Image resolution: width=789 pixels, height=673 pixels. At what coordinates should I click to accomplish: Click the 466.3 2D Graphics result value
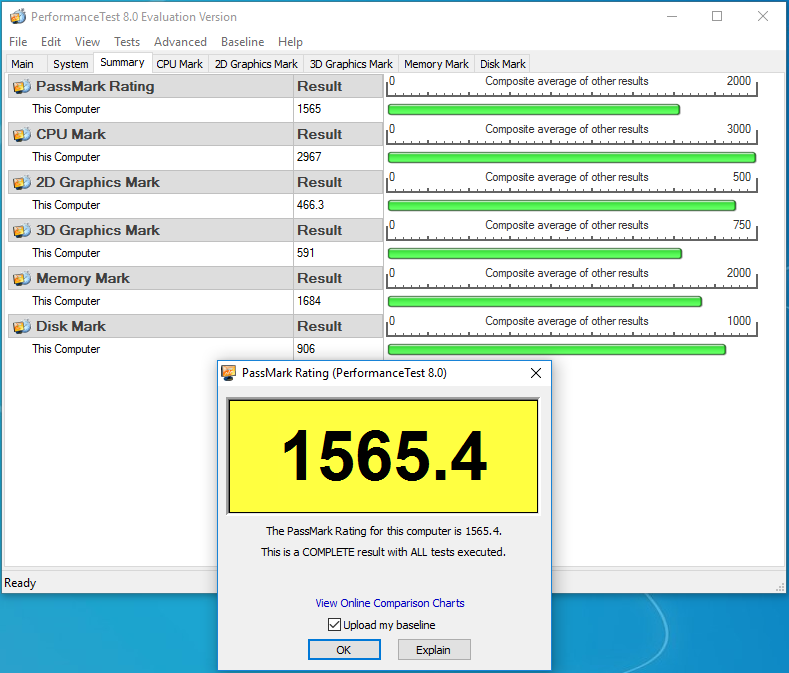click(x=310, y=205)
